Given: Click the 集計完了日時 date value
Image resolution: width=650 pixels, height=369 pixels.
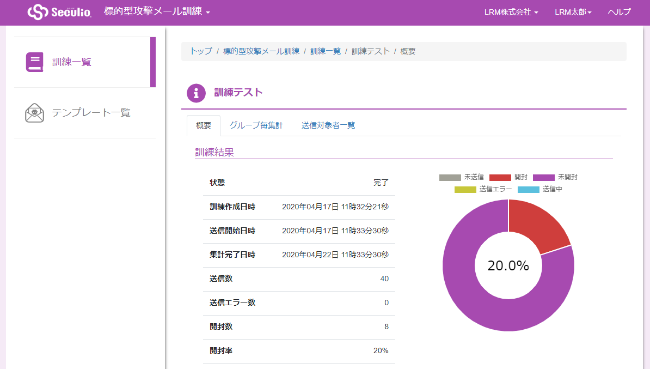Looking at the screenshot, I should [335, 255].
